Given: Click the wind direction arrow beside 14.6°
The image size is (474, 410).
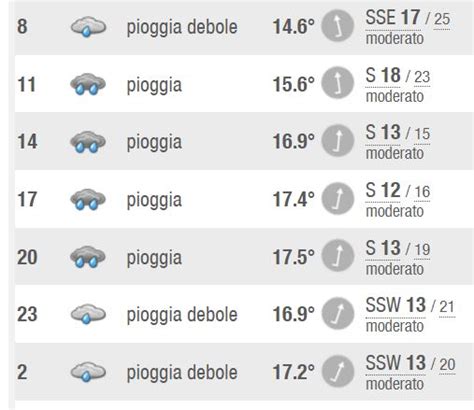Looking at the screenshot, I should click(337, 26).
